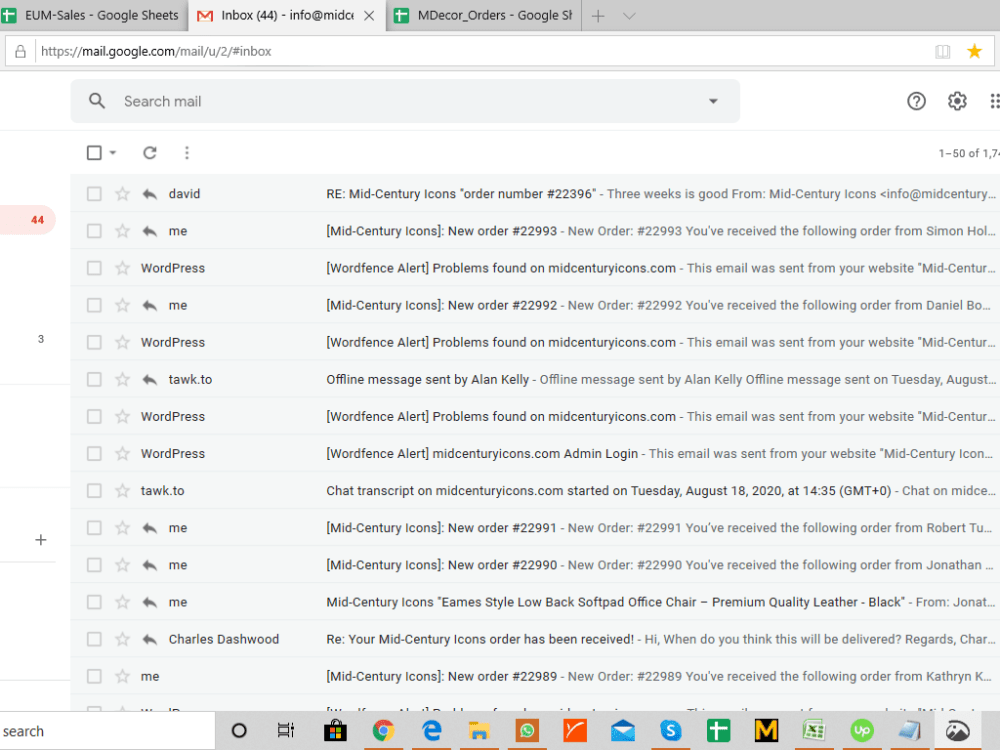Open yellow M app on taskbar
1000x750 pixels.
[766, 731]
